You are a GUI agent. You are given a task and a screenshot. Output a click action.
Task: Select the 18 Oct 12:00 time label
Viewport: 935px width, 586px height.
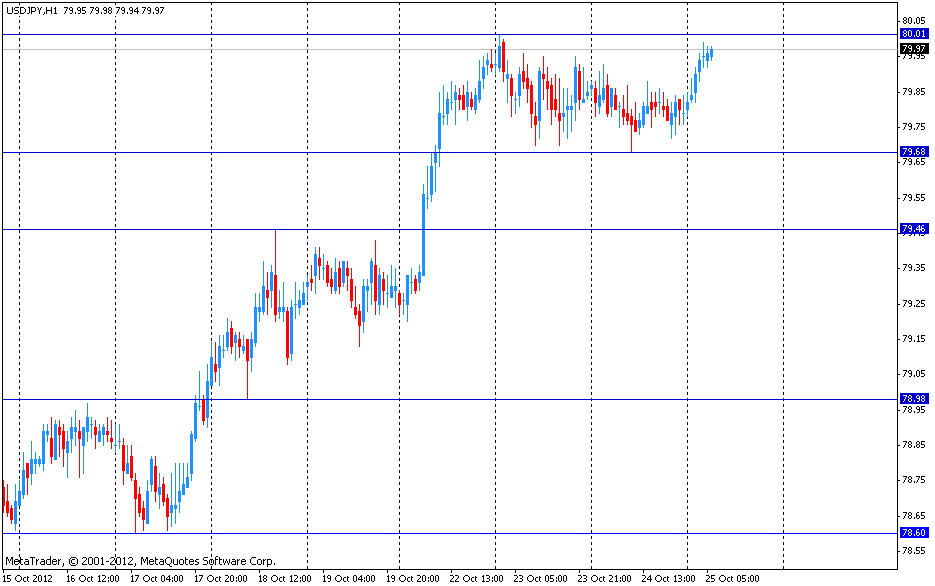coord(285,578)
